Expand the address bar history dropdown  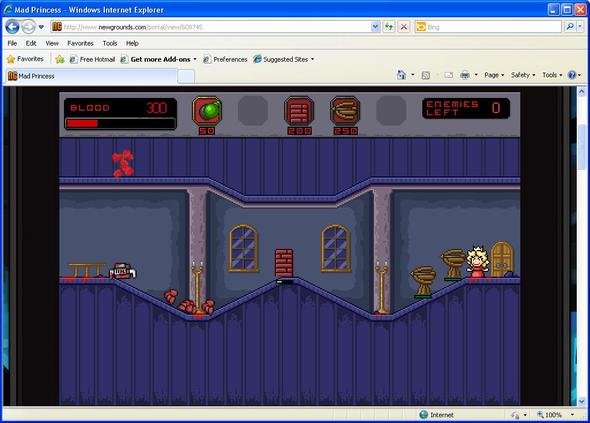tap(375, 27)
